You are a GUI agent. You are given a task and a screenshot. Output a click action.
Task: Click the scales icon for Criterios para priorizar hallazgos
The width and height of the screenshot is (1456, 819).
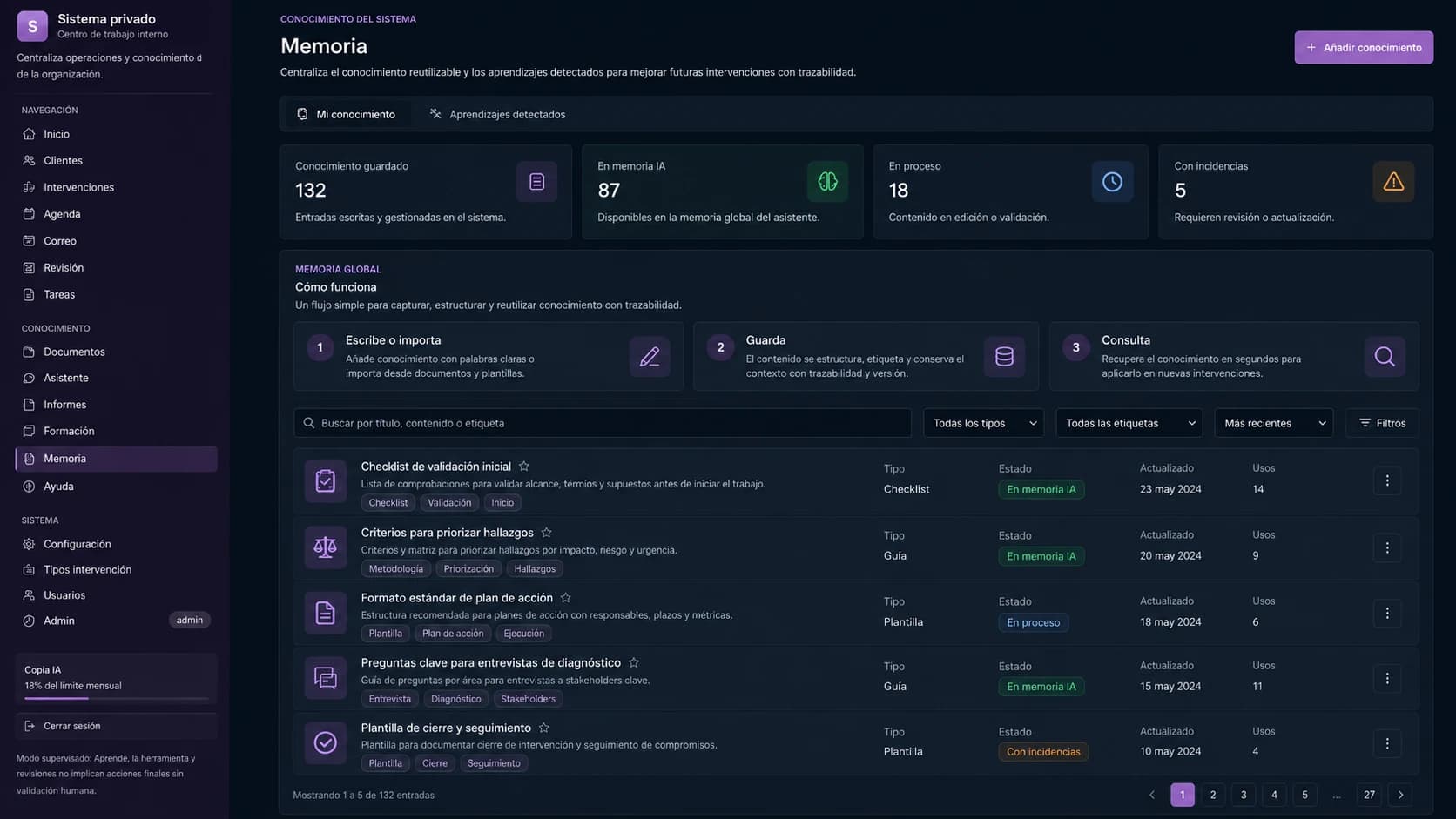point(325,547)
